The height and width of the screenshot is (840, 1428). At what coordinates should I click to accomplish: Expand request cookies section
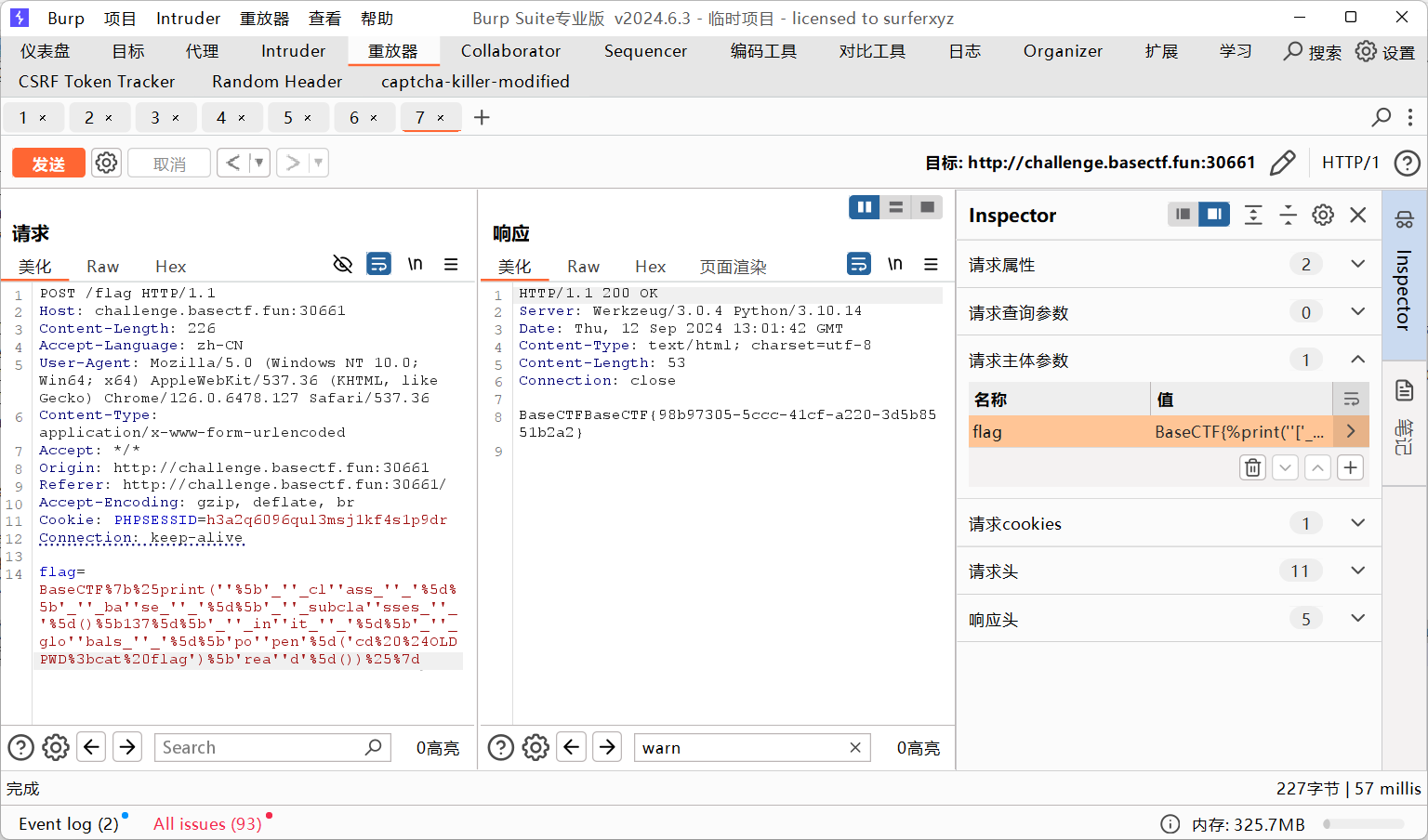(x=1357, y=523)
